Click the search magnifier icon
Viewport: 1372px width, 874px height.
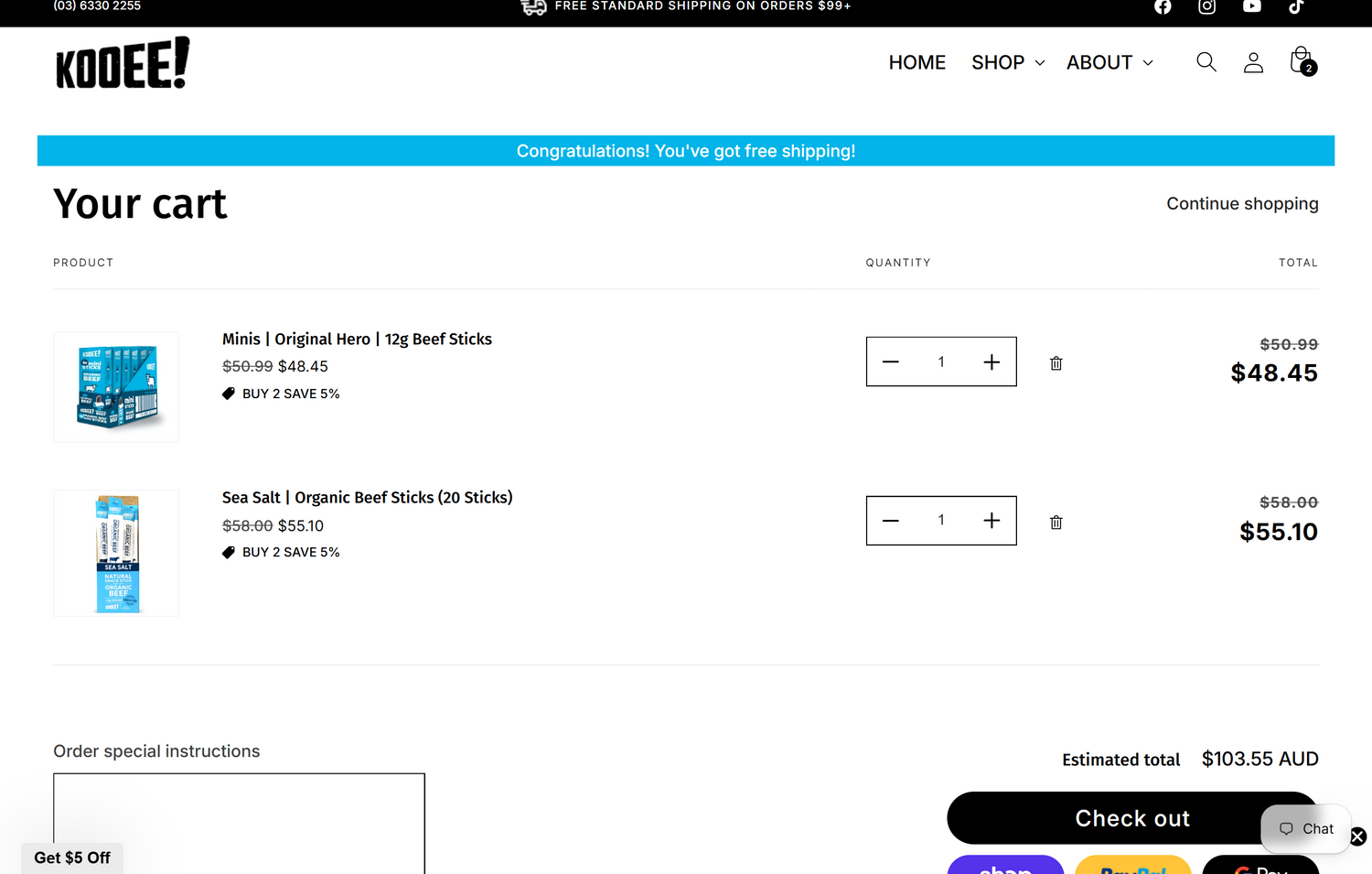click(x=1206, y=62)
